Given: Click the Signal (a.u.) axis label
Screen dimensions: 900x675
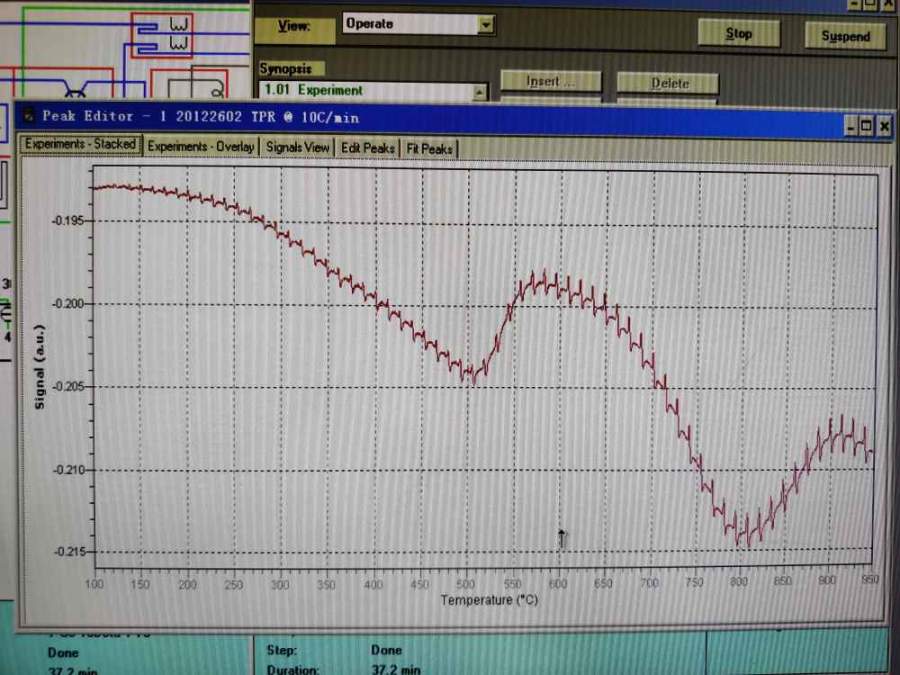Looking at the screenshot, I should click(x=41, y=367).
